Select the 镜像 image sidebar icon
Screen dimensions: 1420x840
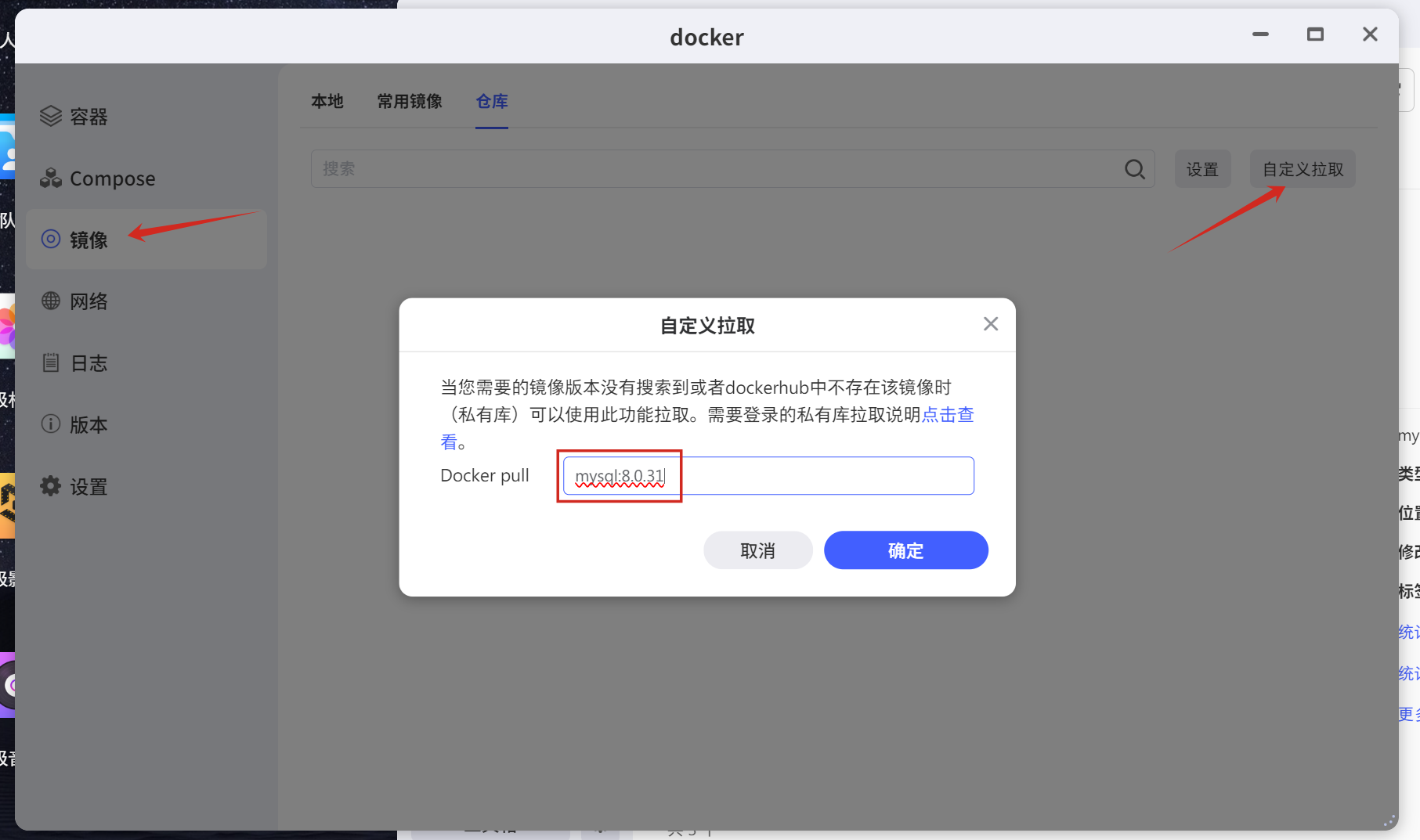coord(51,240)
